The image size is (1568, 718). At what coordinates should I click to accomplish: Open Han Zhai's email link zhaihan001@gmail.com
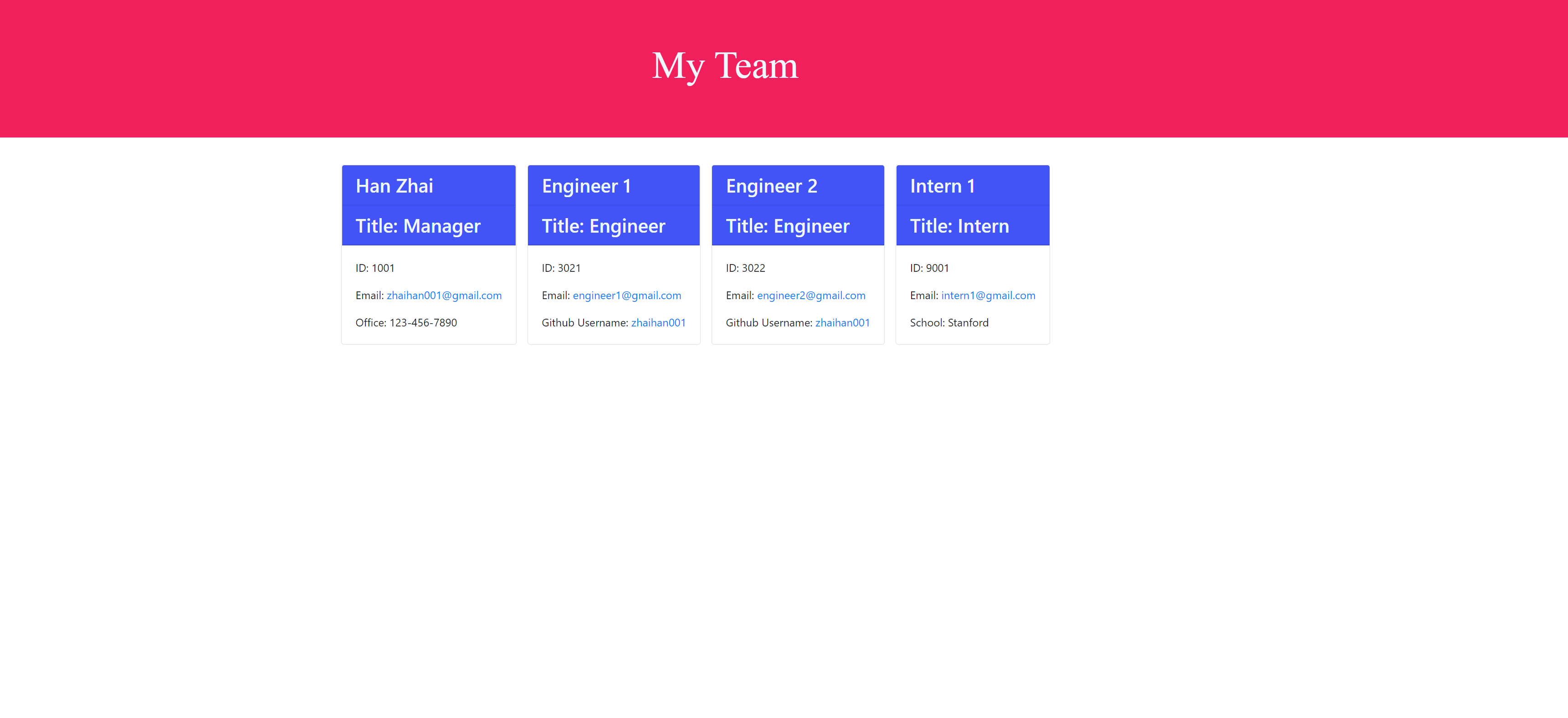tap(444, 295)
